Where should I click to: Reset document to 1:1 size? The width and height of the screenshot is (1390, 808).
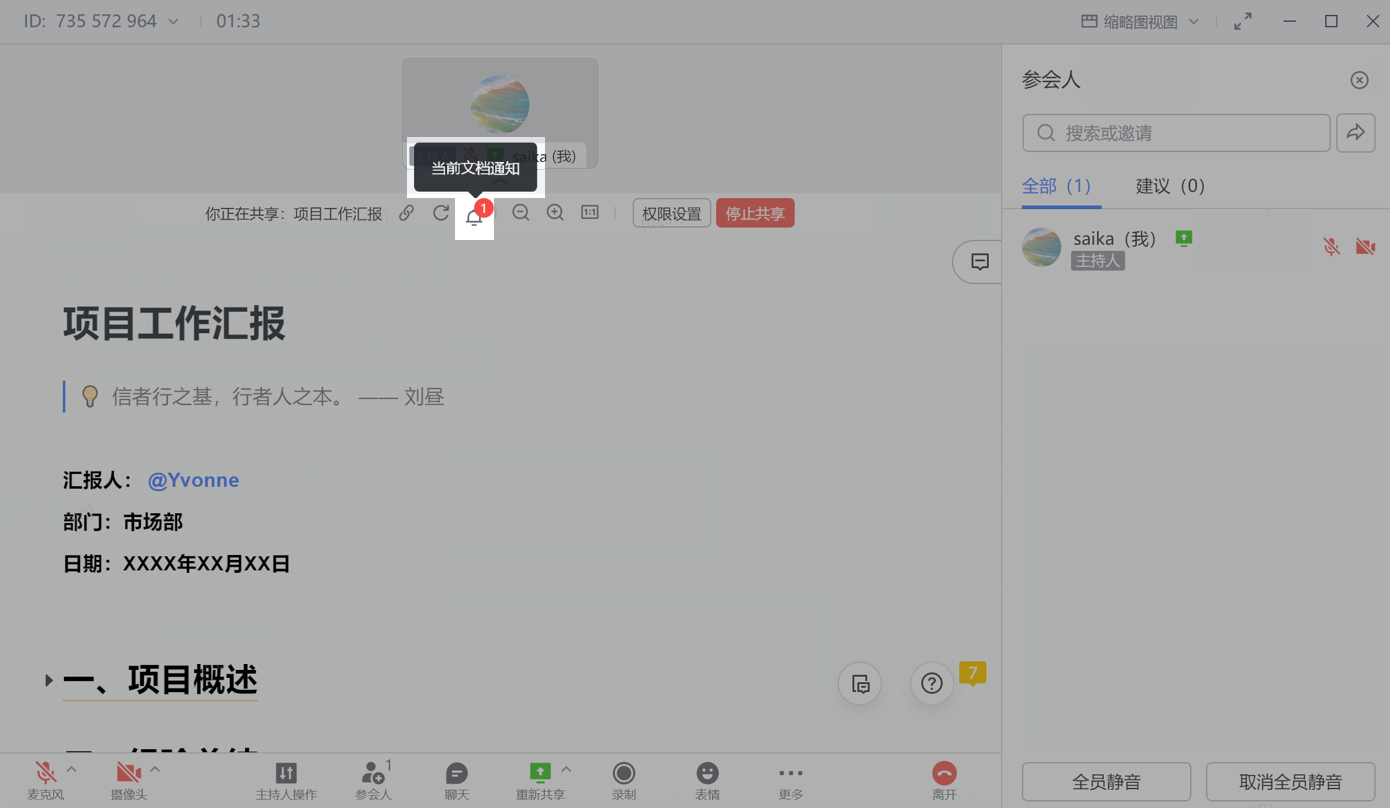click(590, 213)
